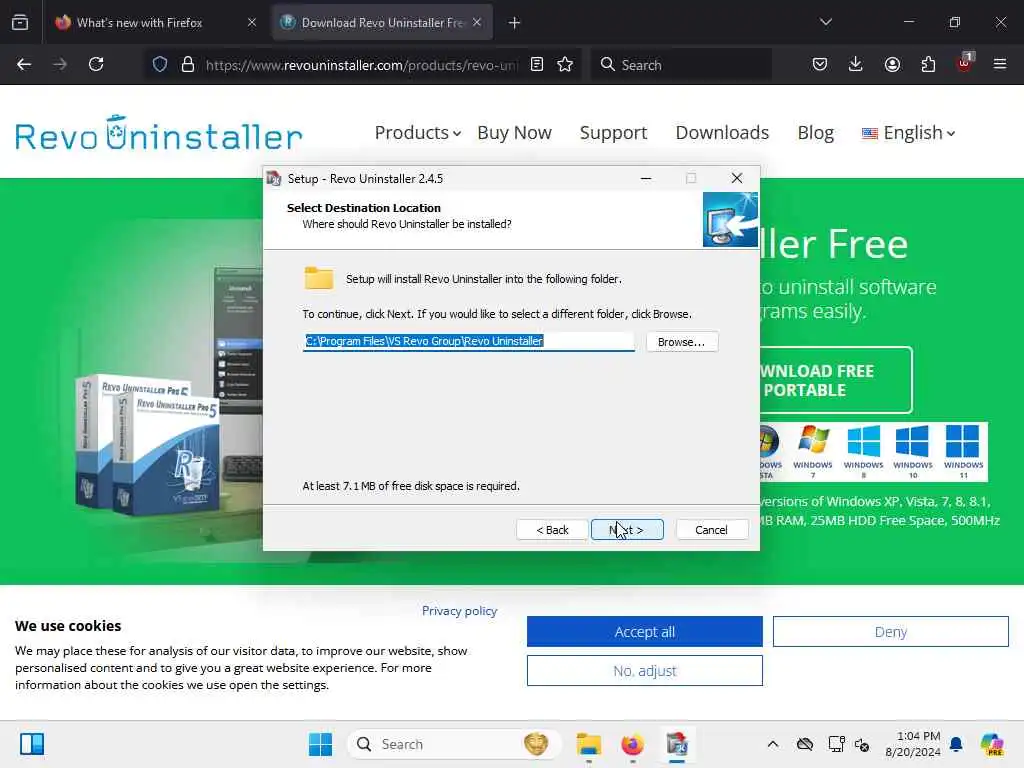Expand the English language dropdown
Screen dimensions: 1024x768
click(x=908, y=133)
